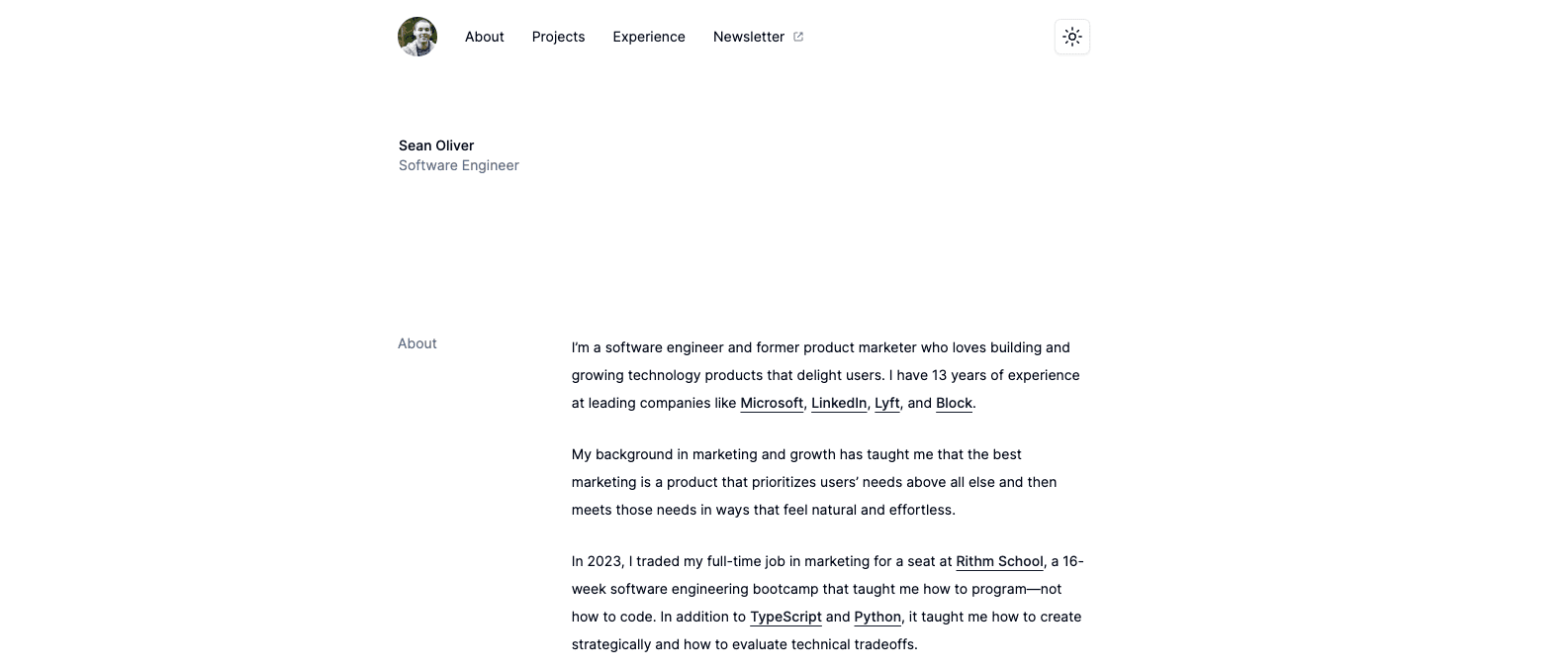Open the Projects navigation item
Viewport: 1568px width, 672px height.
click(x=558, y=37)
